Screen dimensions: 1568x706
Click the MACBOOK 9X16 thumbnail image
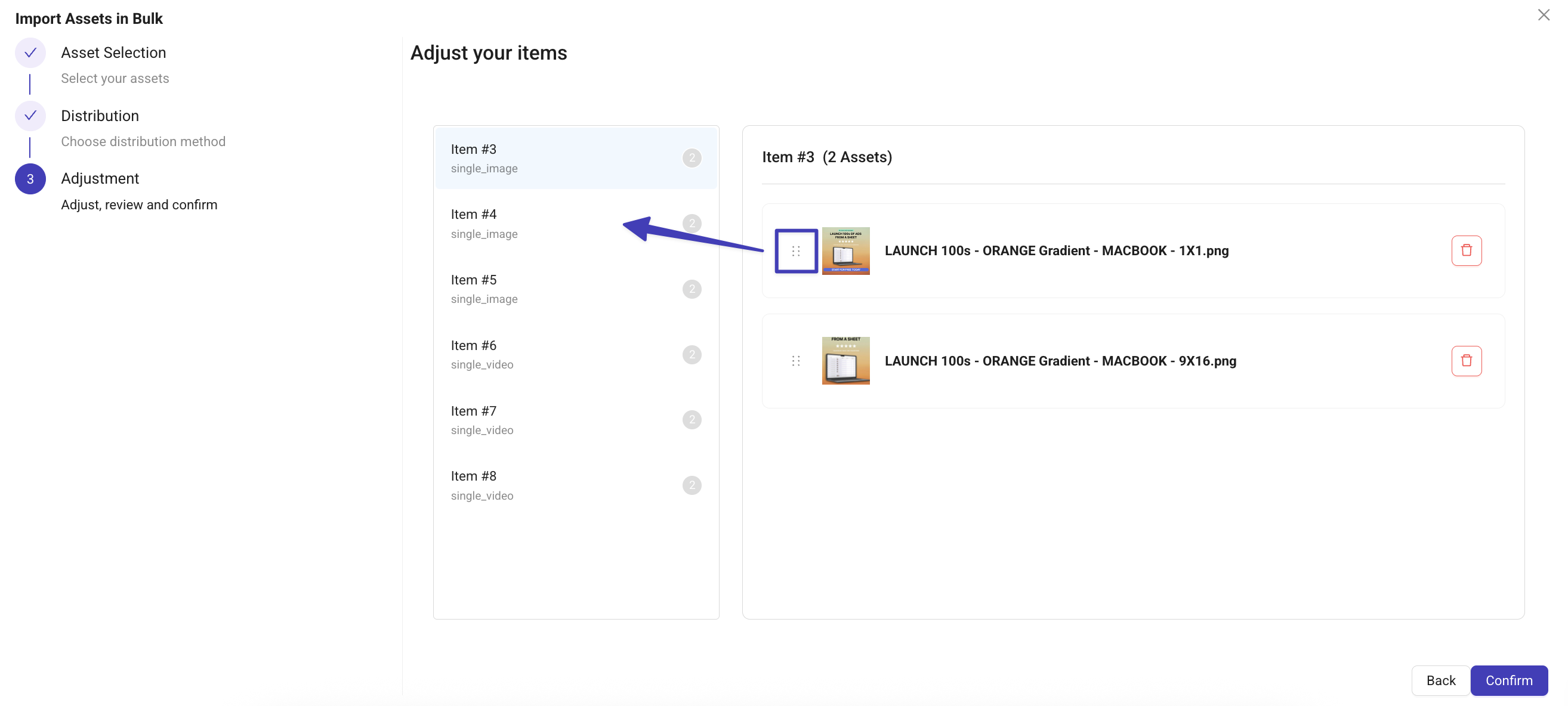[x=845, y=361]
